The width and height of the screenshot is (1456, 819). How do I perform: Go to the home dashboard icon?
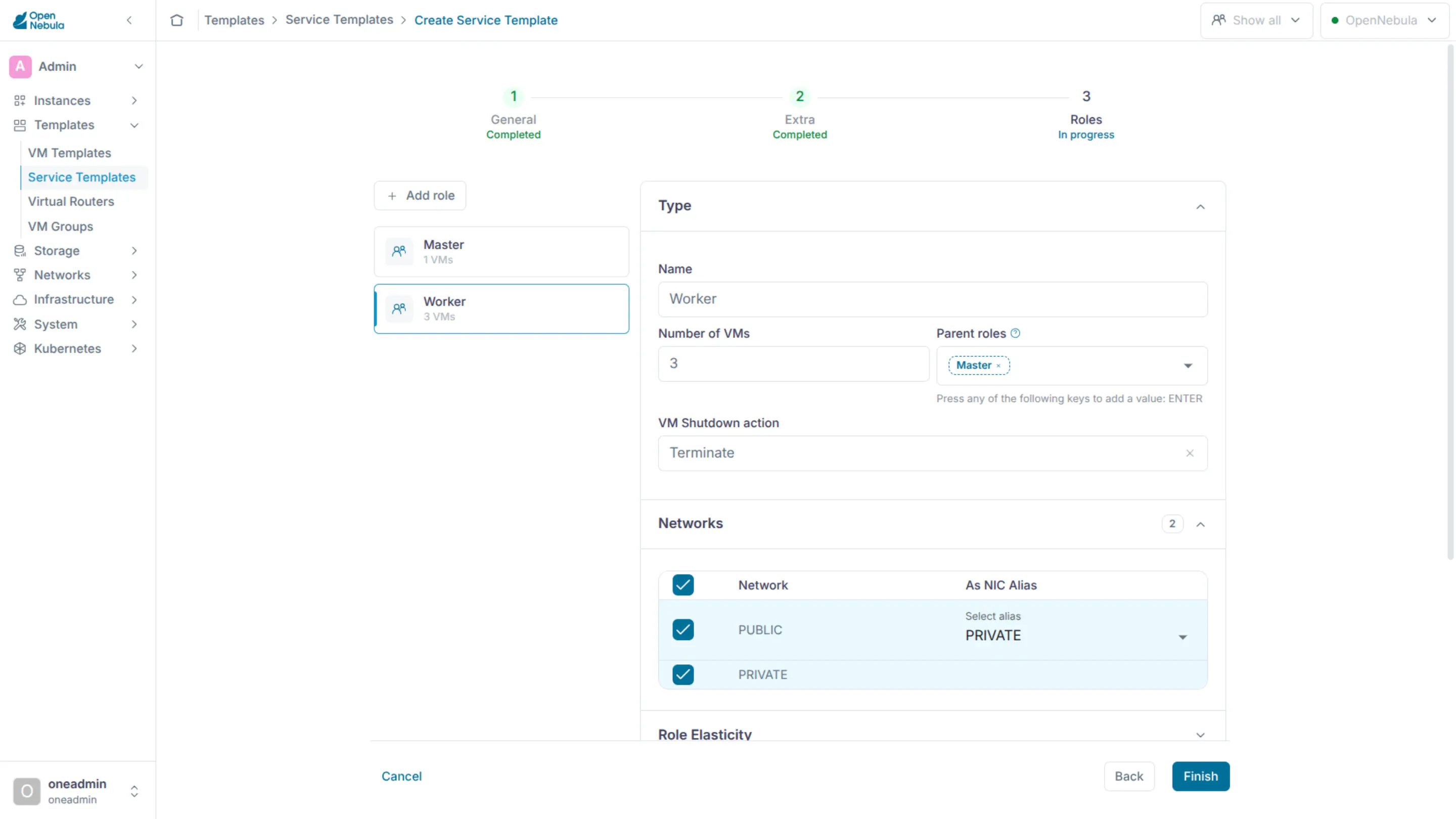(x=177, y=20)
